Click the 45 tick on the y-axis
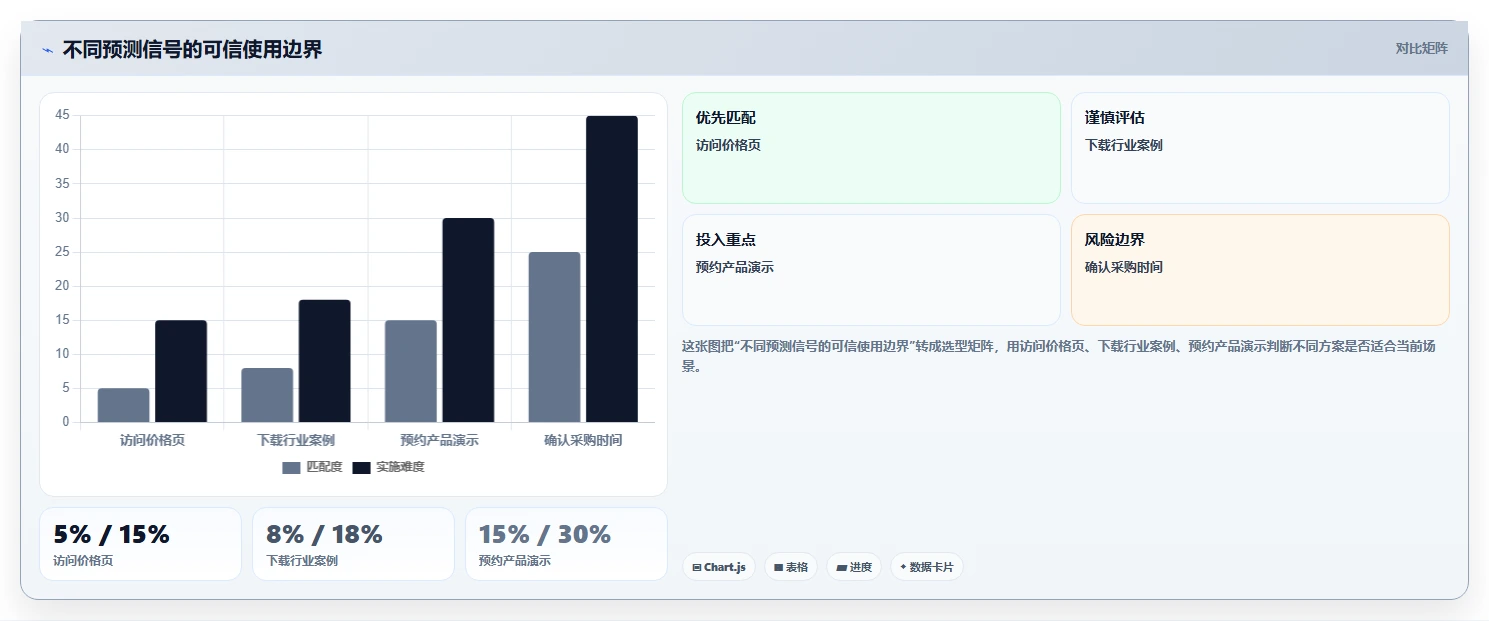Viewport: 1489px width, 621px height. 62,115
